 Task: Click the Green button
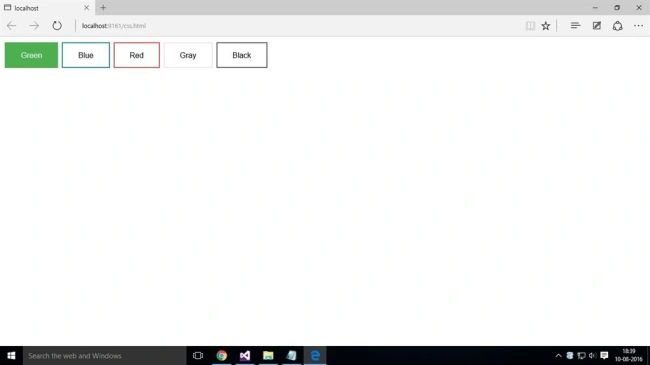(x=32, y=55)
